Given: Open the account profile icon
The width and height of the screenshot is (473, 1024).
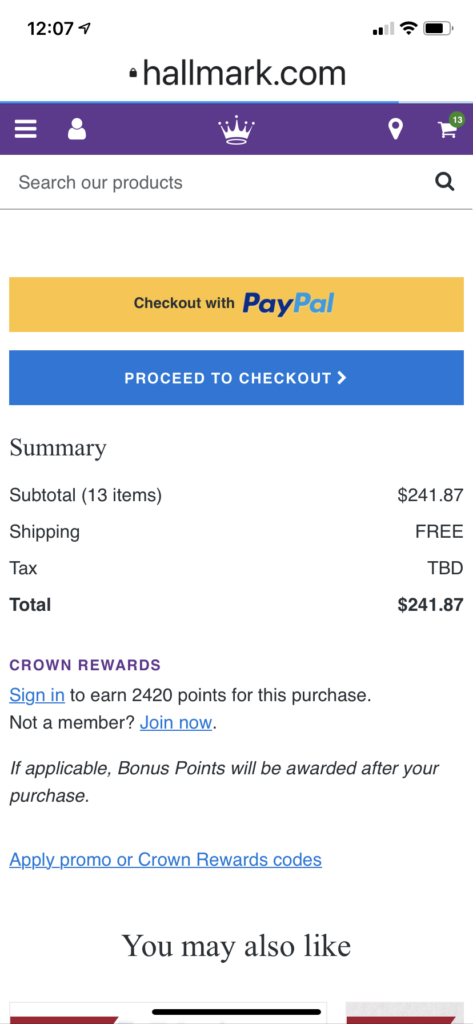Looking at the screenshot, I should pyautogui.click(x=76, y=129).
